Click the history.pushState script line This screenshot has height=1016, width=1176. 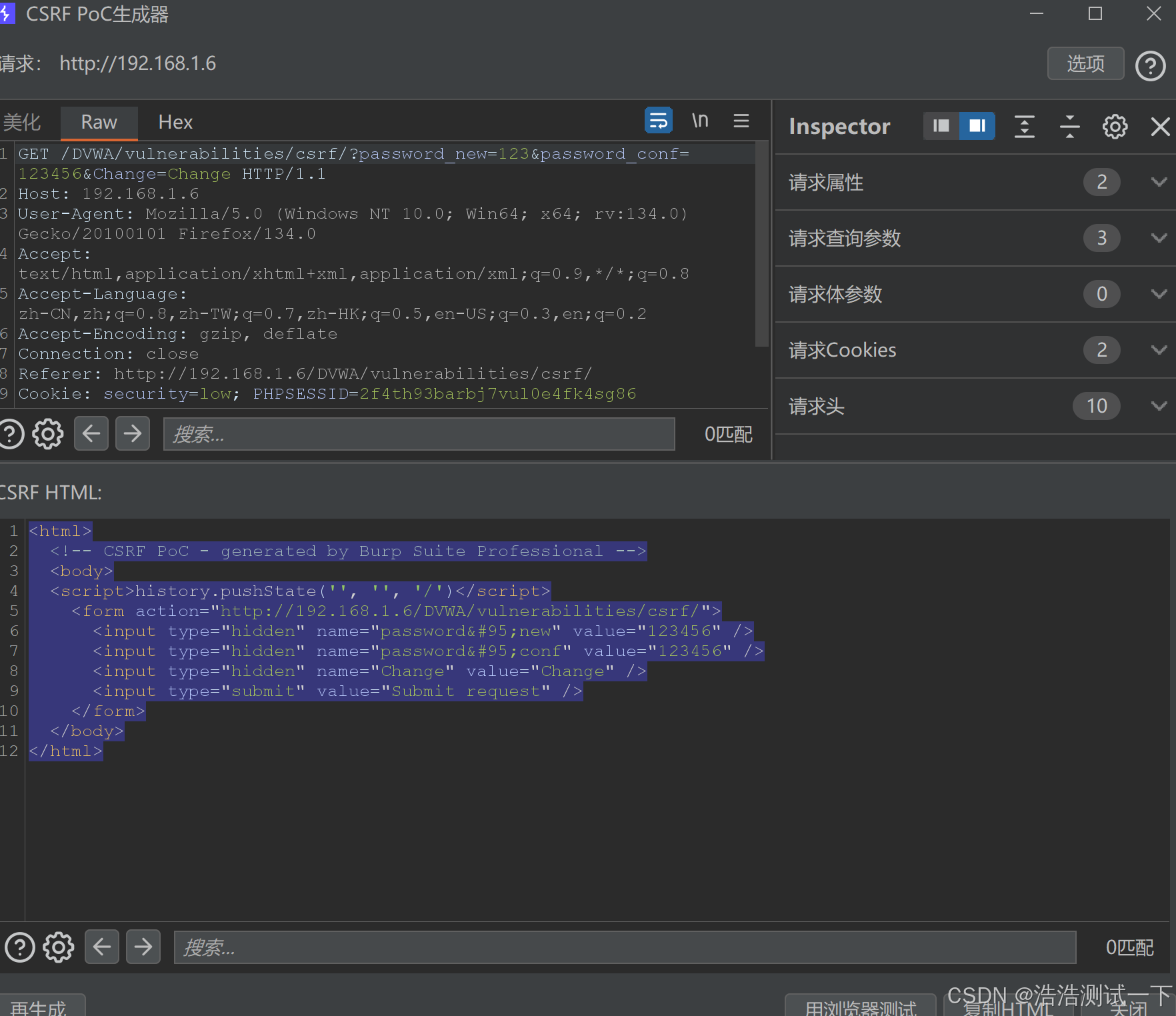300,591
